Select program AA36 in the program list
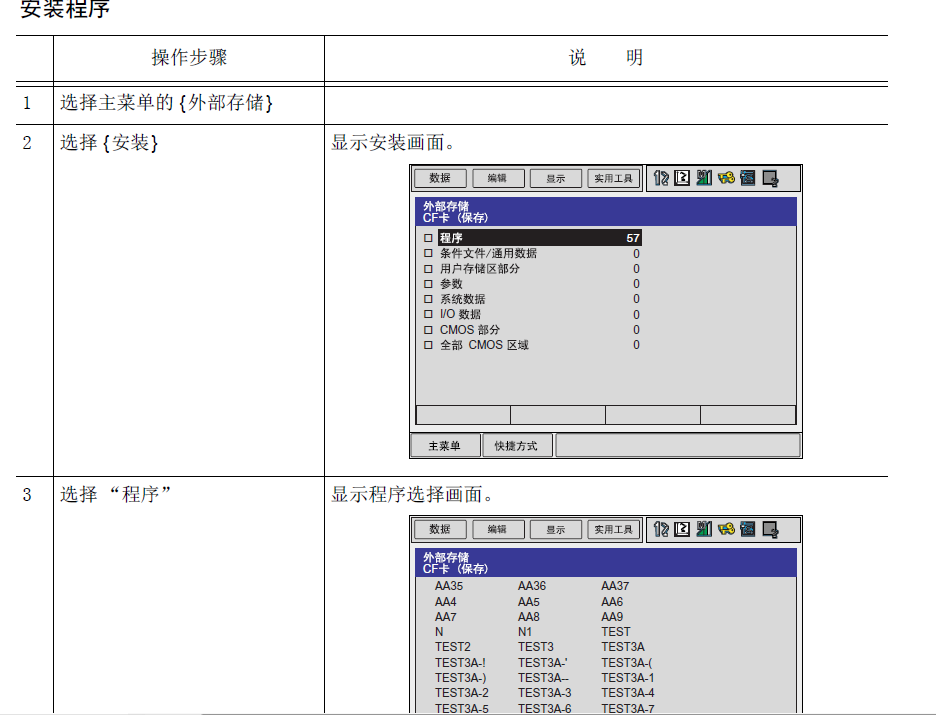Screen dimensions: 936x715 coord(531,586)
